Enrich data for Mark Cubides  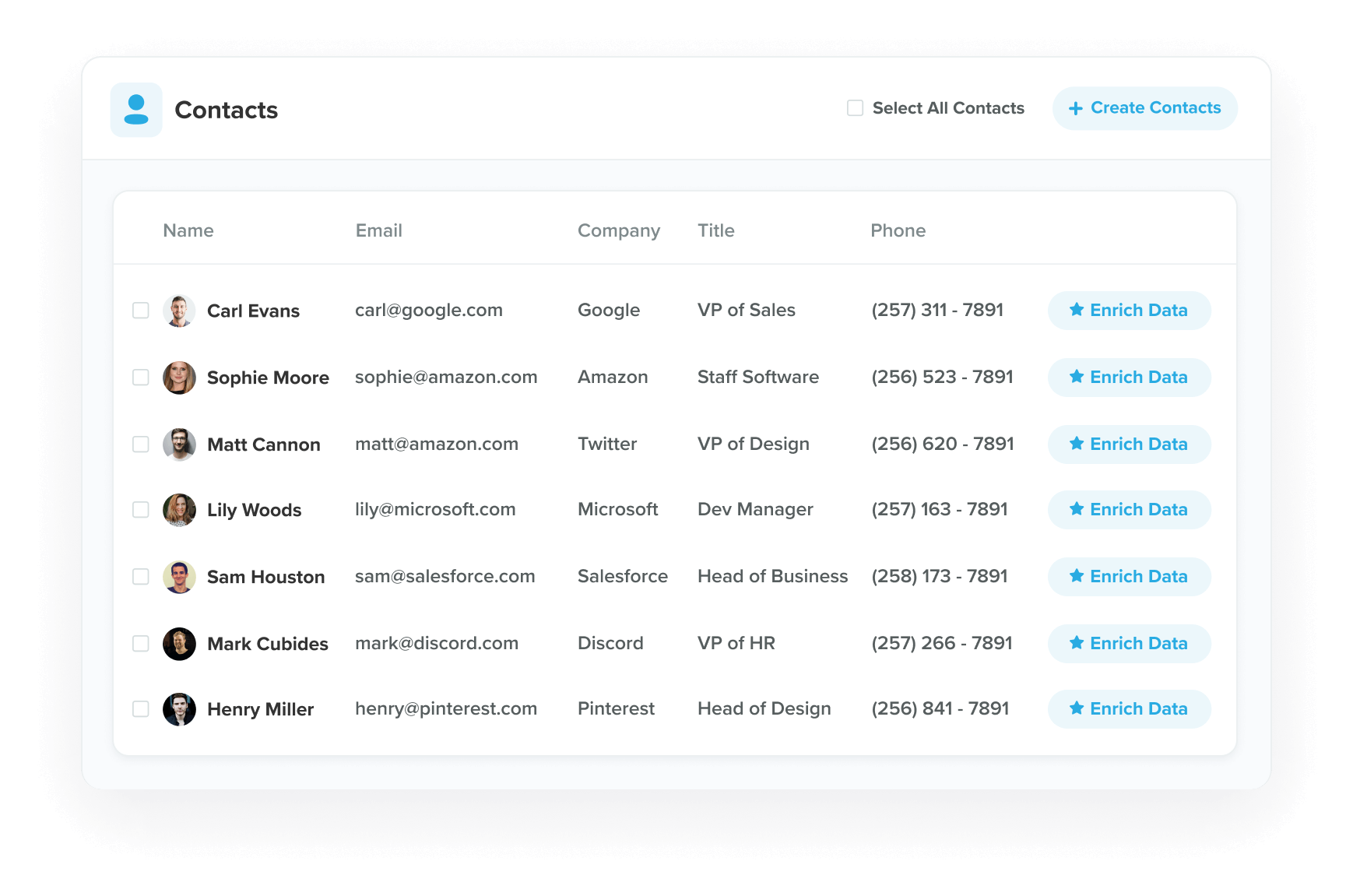coord(1129,644)
